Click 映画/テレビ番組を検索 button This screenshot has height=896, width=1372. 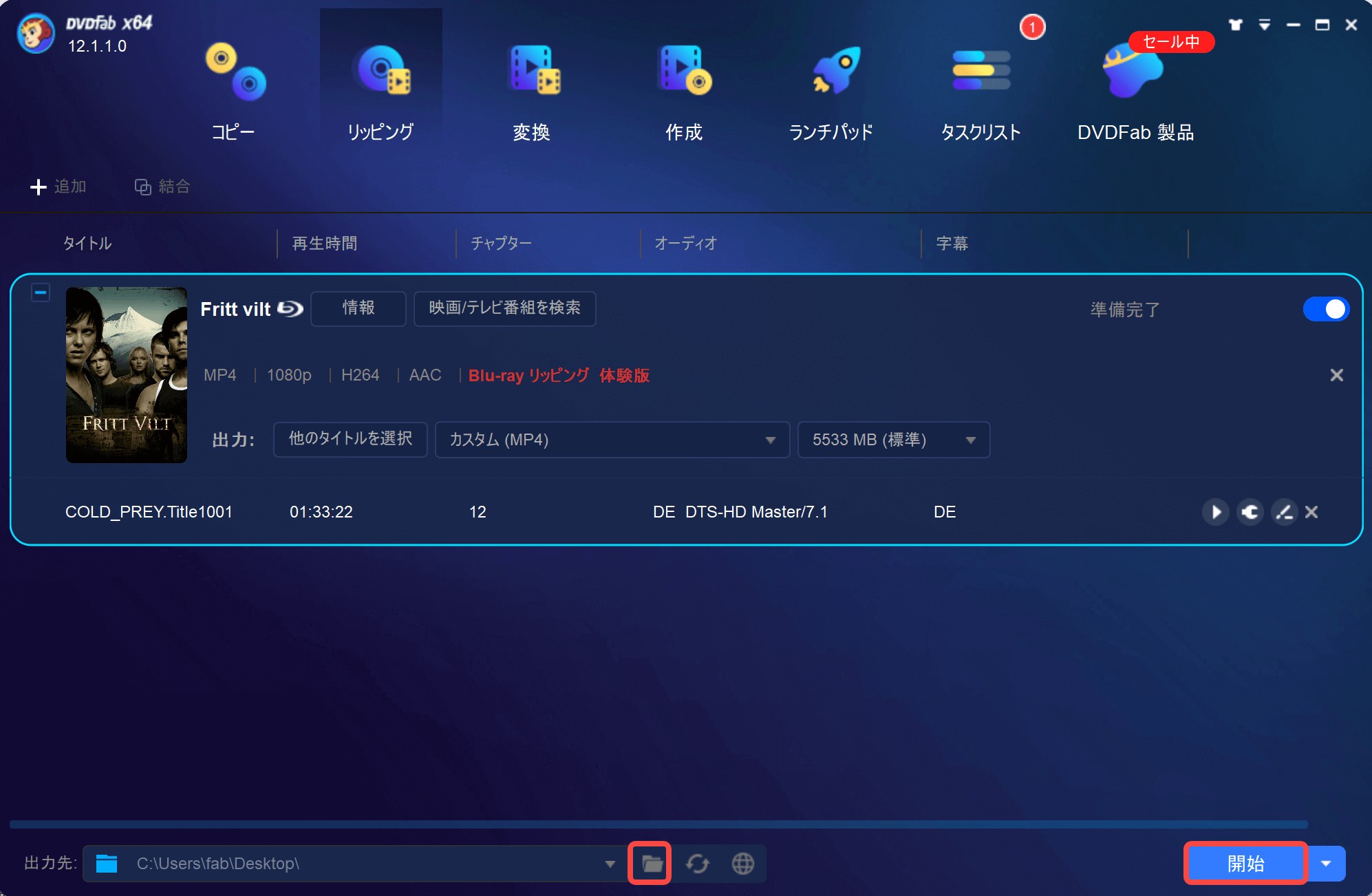(x=504, y=308)
